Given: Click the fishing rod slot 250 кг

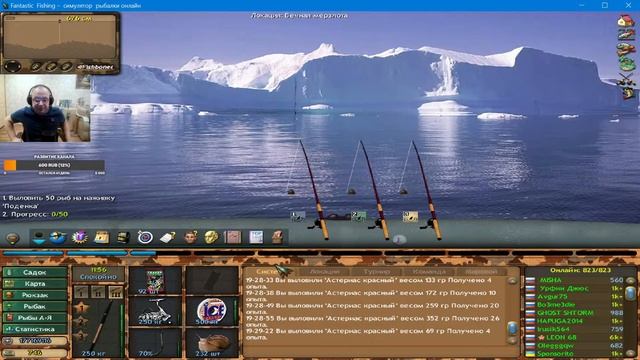Looking at the screenshot, I should (x=98, y=329).
